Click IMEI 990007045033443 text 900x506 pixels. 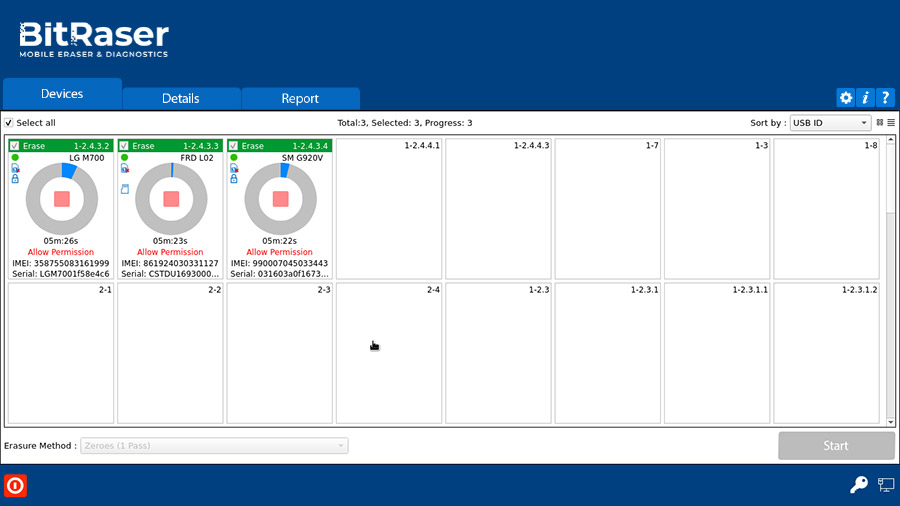click(280, 263)
